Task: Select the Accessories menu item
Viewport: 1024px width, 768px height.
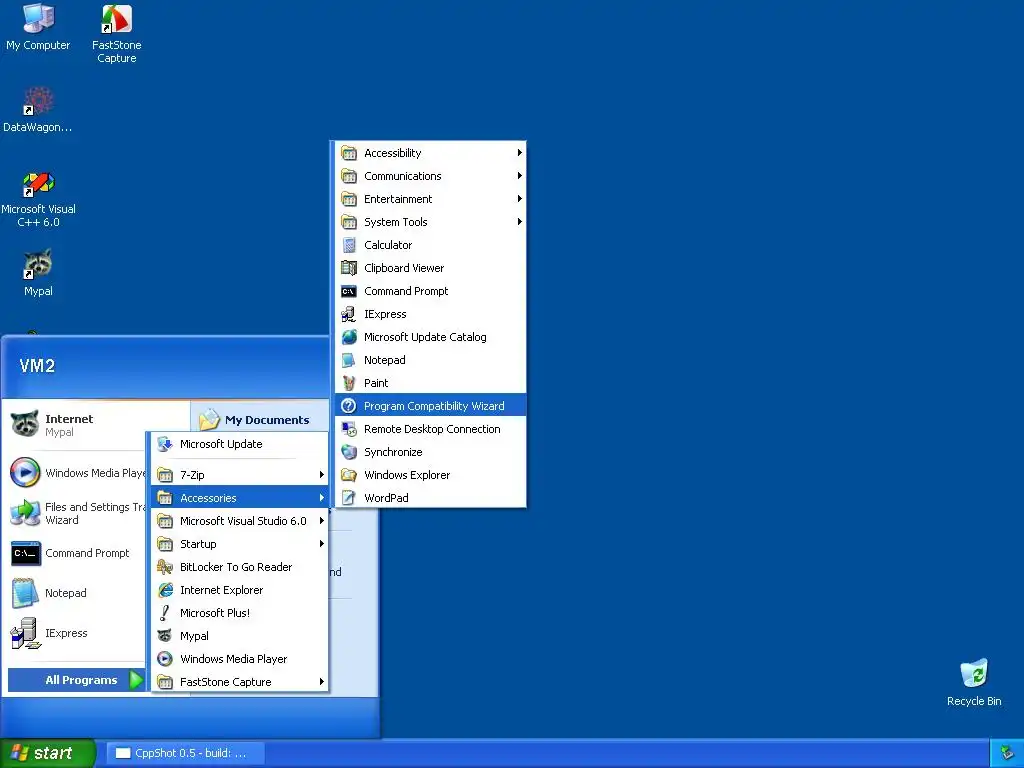Action: 240,498
